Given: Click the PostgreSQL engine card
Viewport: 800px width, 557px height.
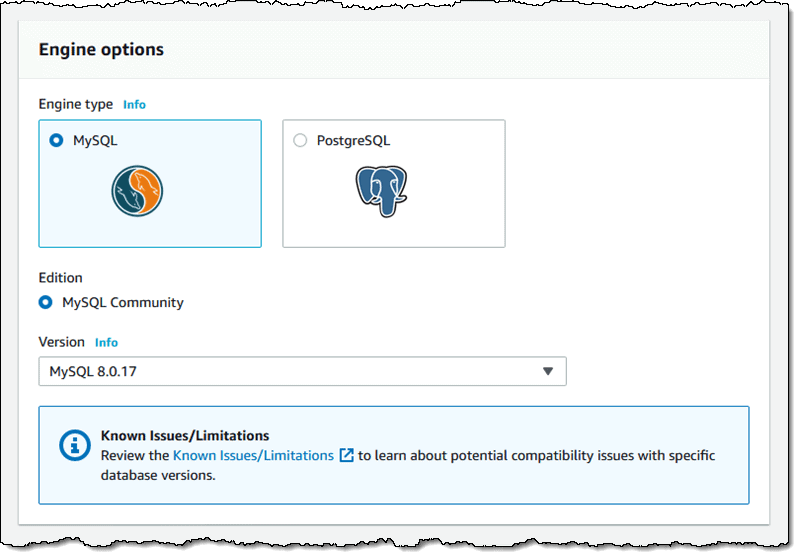Looking at the screenshot, I should click(394, 184).
